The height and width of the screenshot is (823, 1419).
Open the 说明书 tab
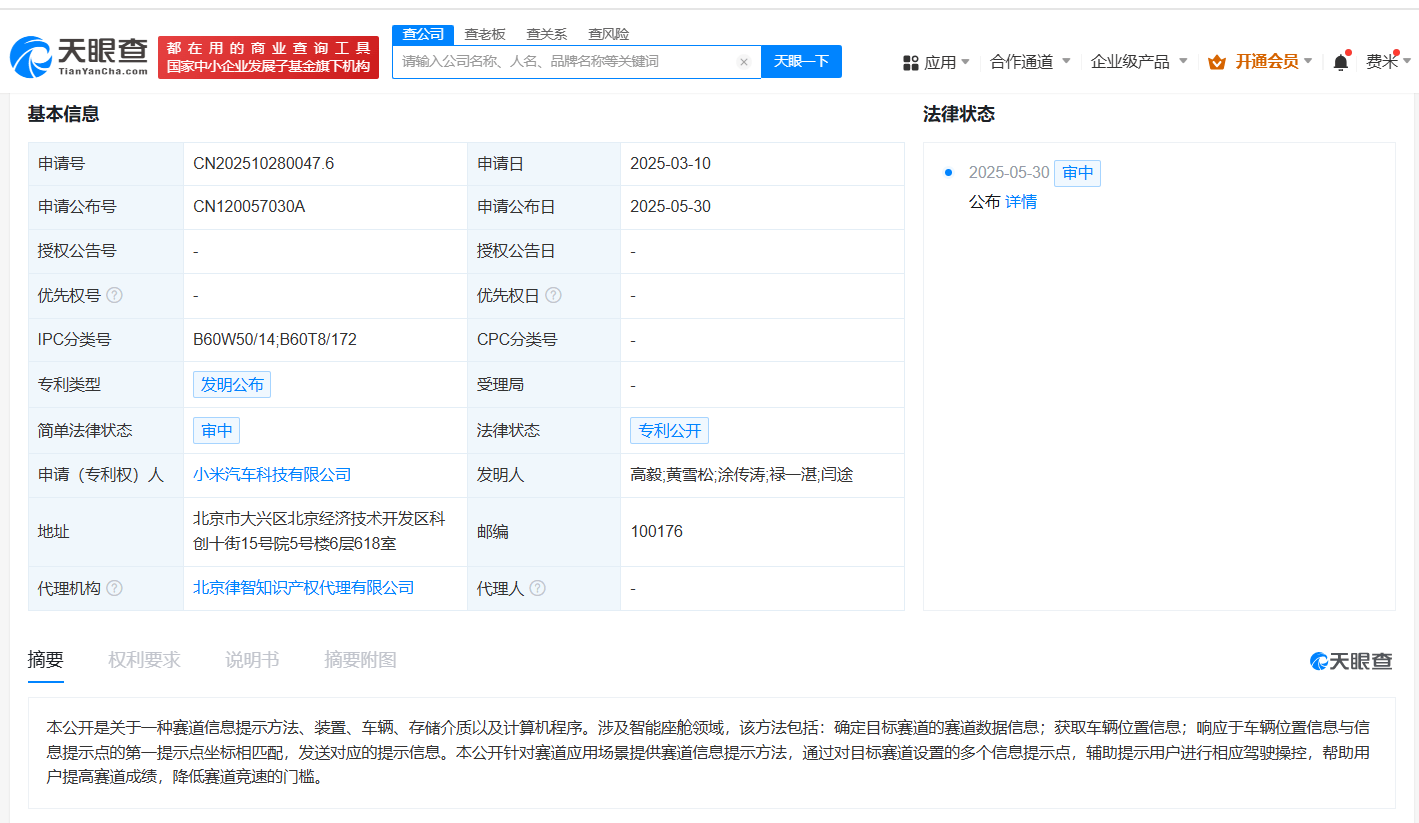(252, 660)
